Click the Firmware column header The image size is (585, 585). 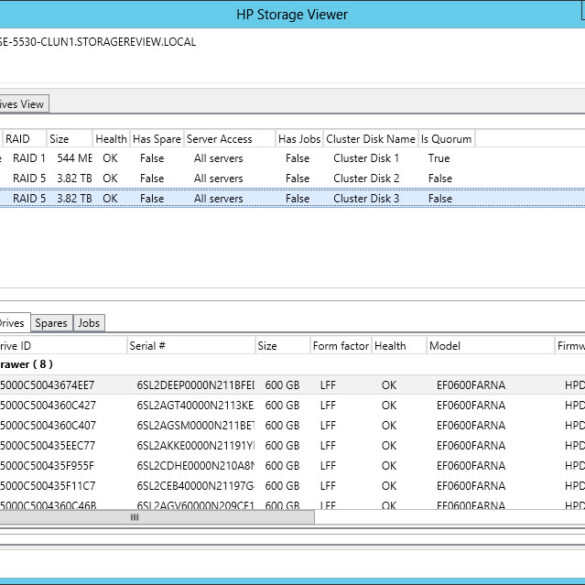pyautogui.click(x=570, y=346)
